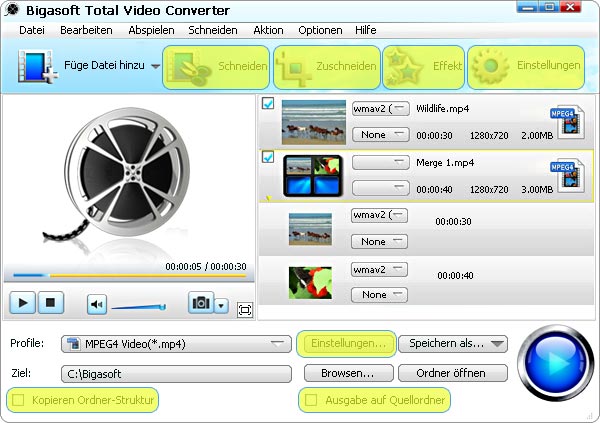Click the playback progress bar

point(129,275)
